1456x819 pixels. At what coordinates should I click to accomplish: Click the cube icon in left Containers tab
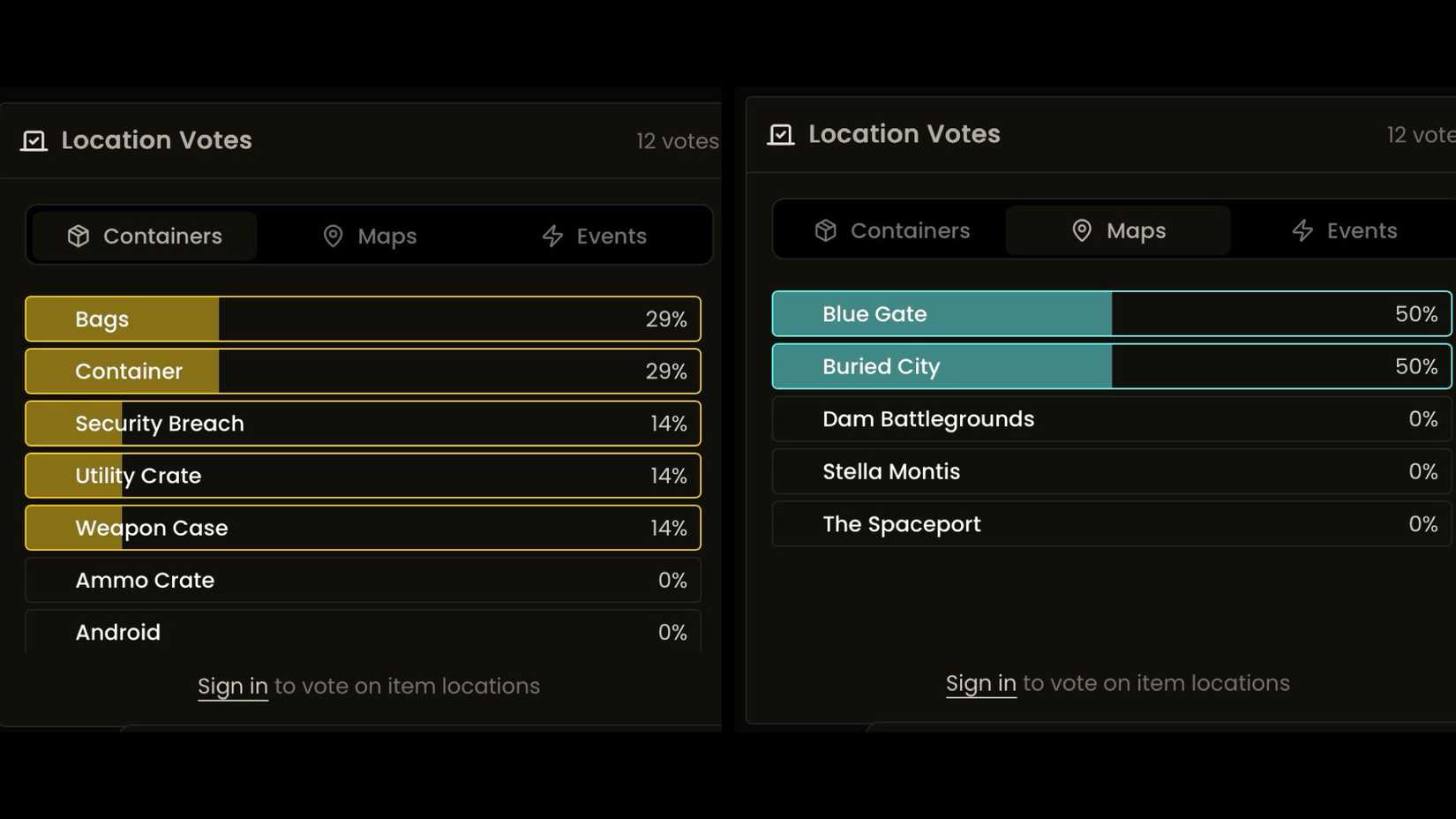pyautogui.click(x=79, y=237)
